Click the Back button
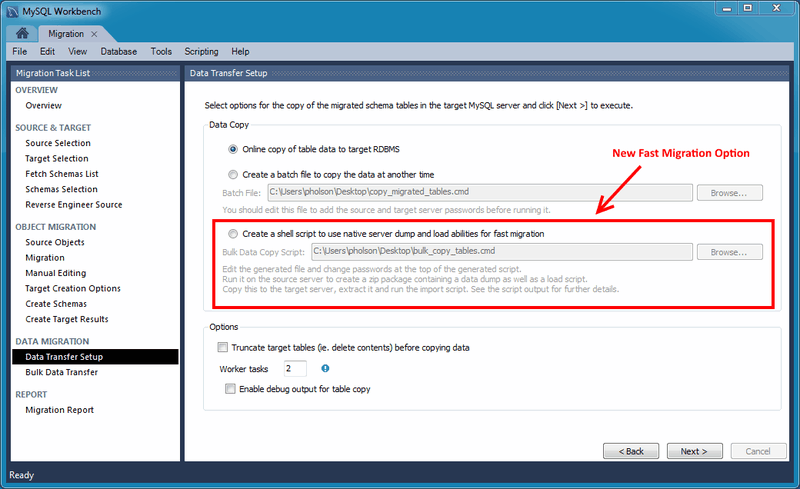The width and height of the screenshot is (800, 489). (631, 451)
